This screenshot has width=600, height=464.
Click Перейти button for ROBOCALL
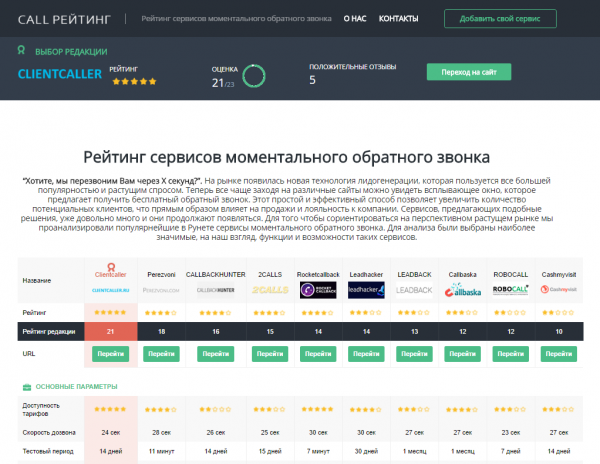(510, 354)
